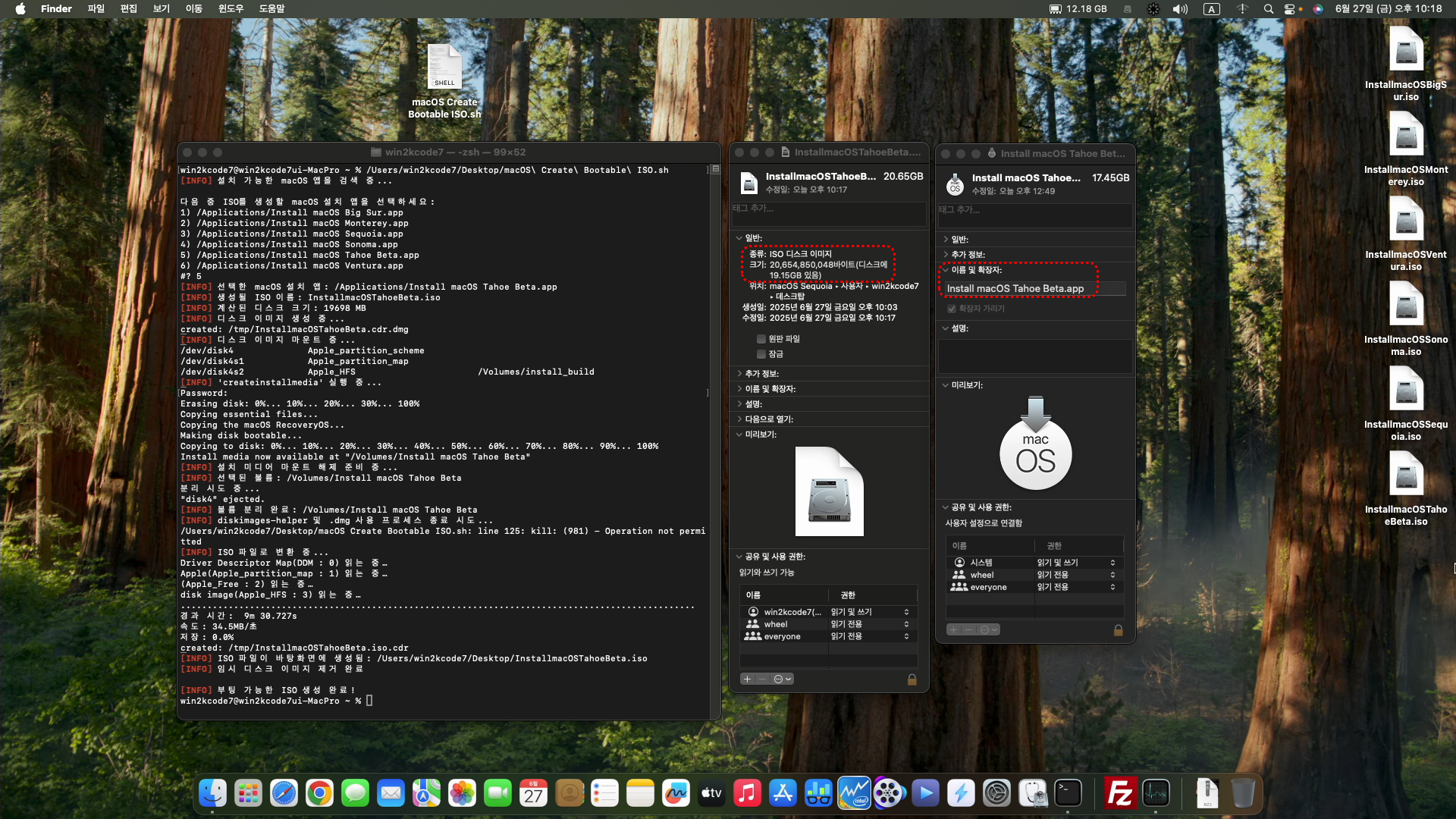This screenshot has height=819, width=1456.
Task: Open Spotlight search in menu bar
Action: coord(1269,9)
